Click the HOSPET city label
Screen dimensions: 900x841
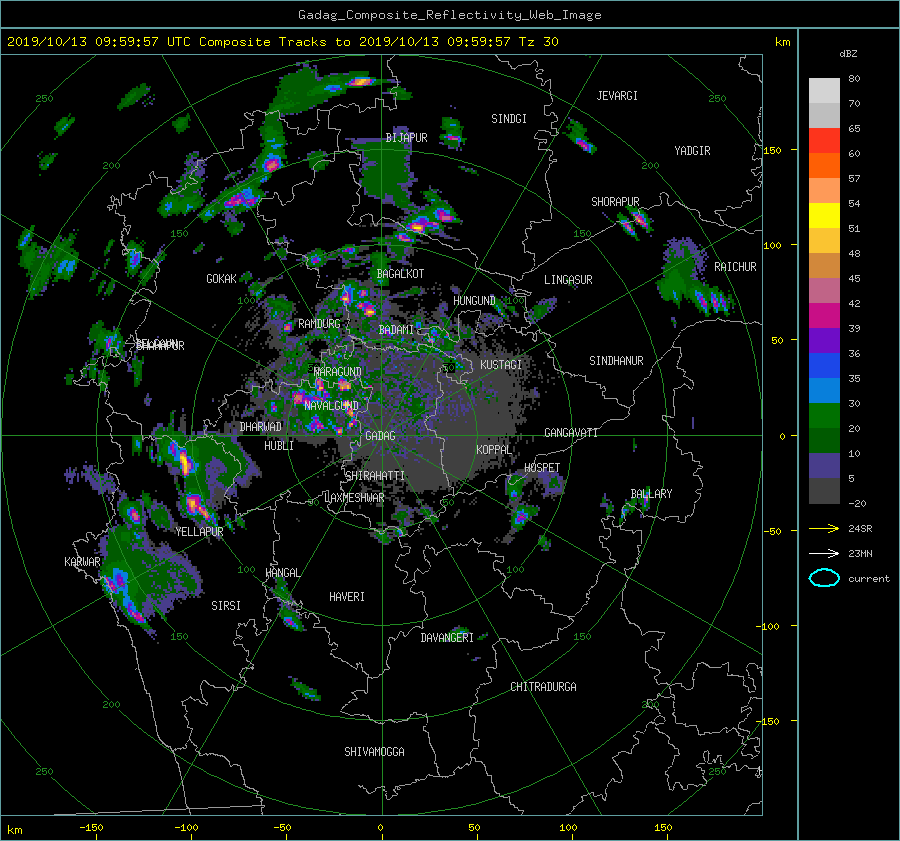[542, 468]
